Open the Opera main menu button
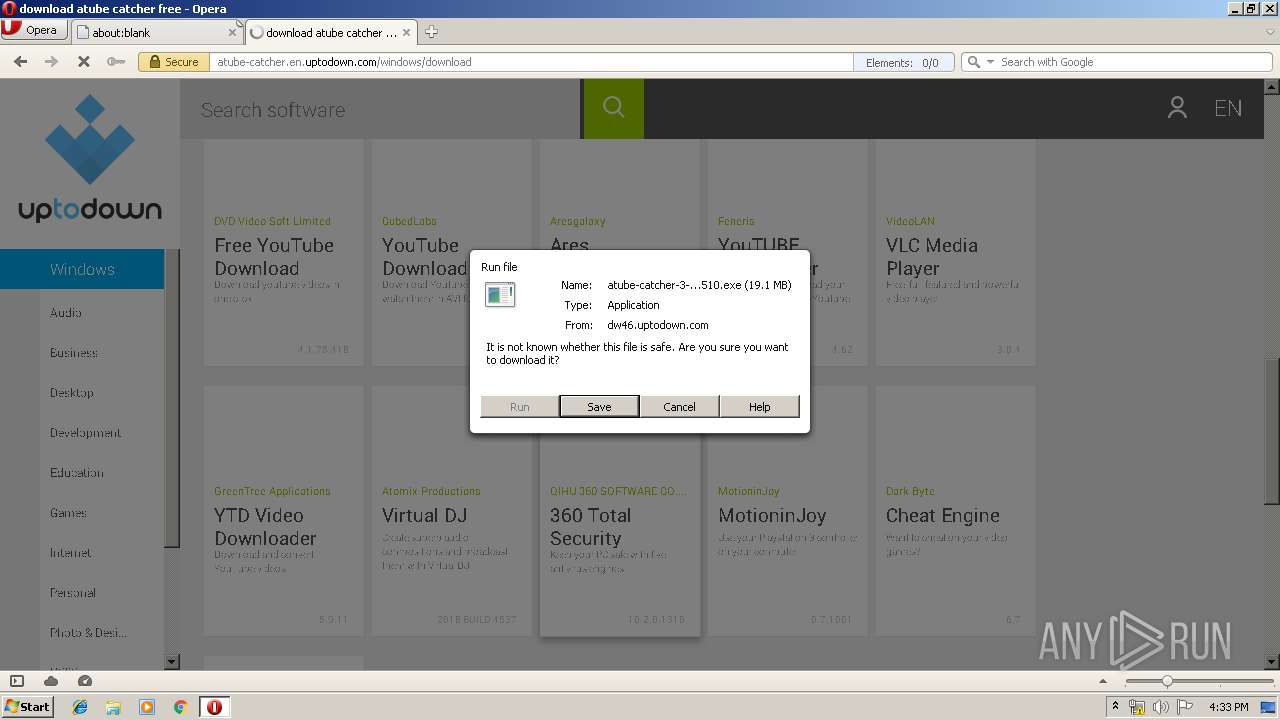 pos(34,30)
